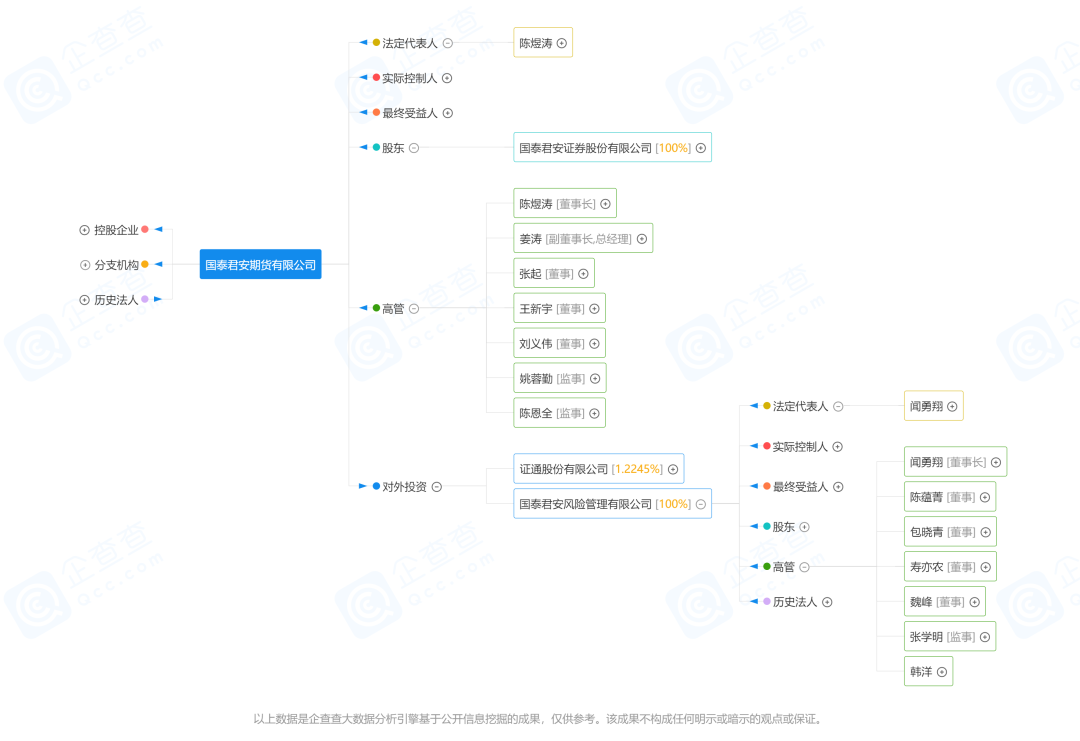Expand 包晓菁 [董事] plus icon
The image size is (1080, 741).
coord(986,532)
